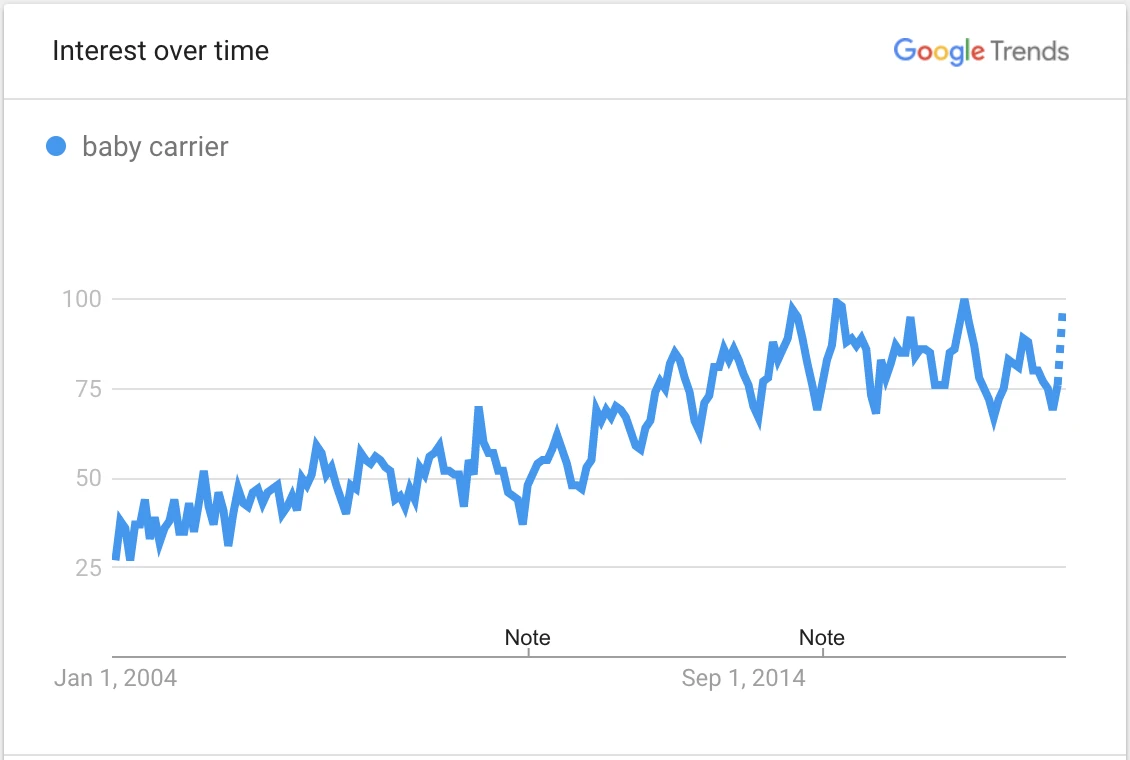Click the trend line peak above the rightmost Note

836,302
